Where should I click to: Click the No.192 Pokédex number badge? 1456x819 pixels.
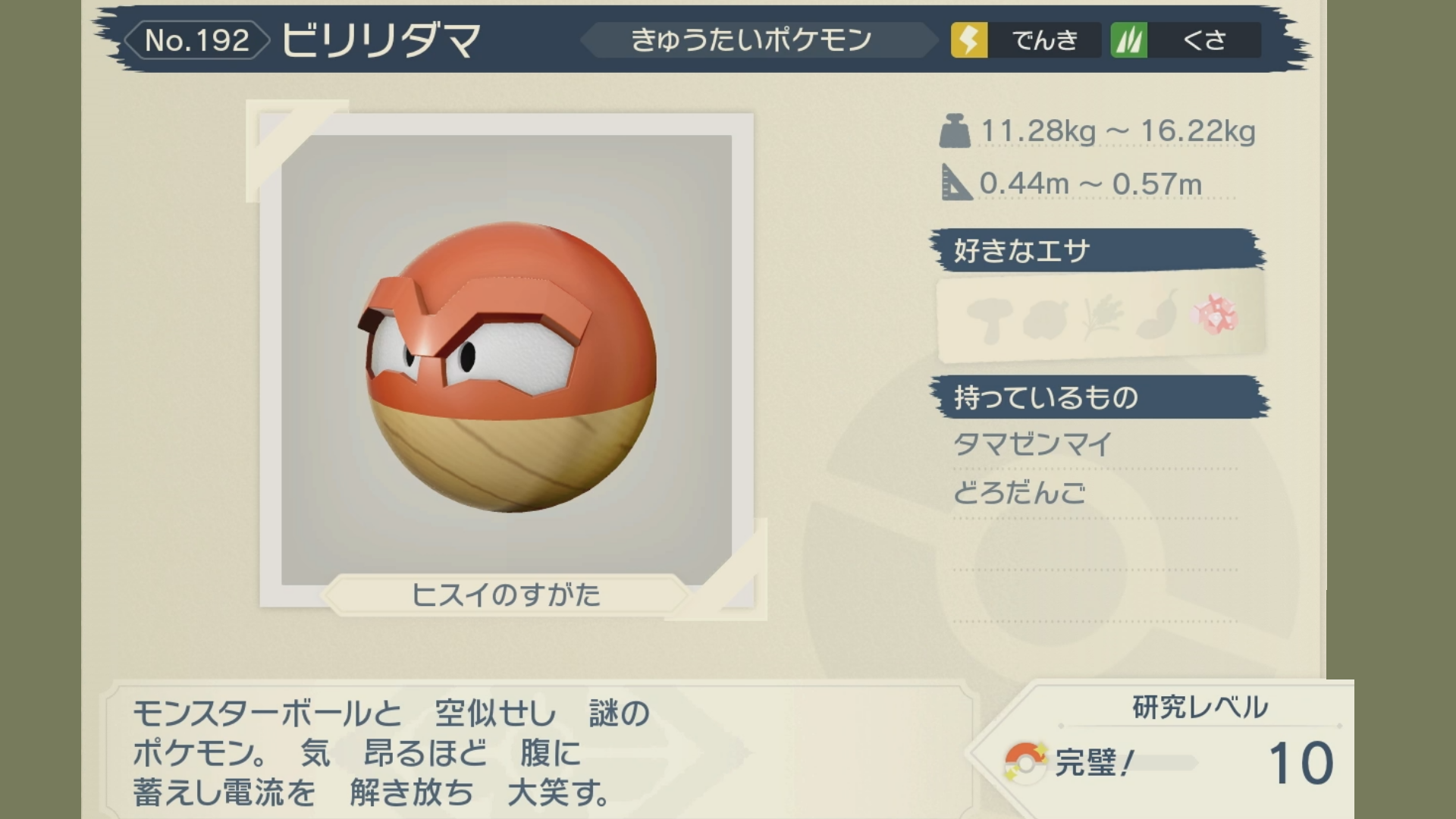click(197, 40)
